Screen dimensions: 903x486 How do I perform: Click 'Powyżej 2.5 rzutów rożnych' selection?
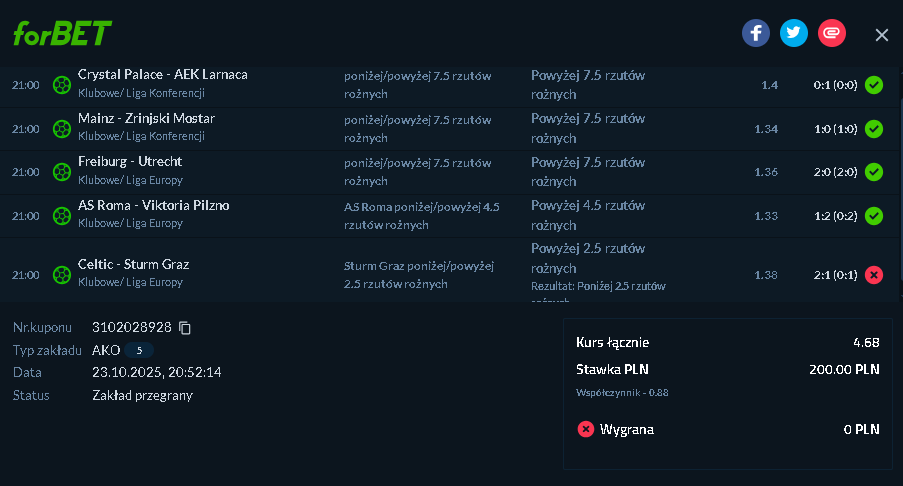[588, 259]
